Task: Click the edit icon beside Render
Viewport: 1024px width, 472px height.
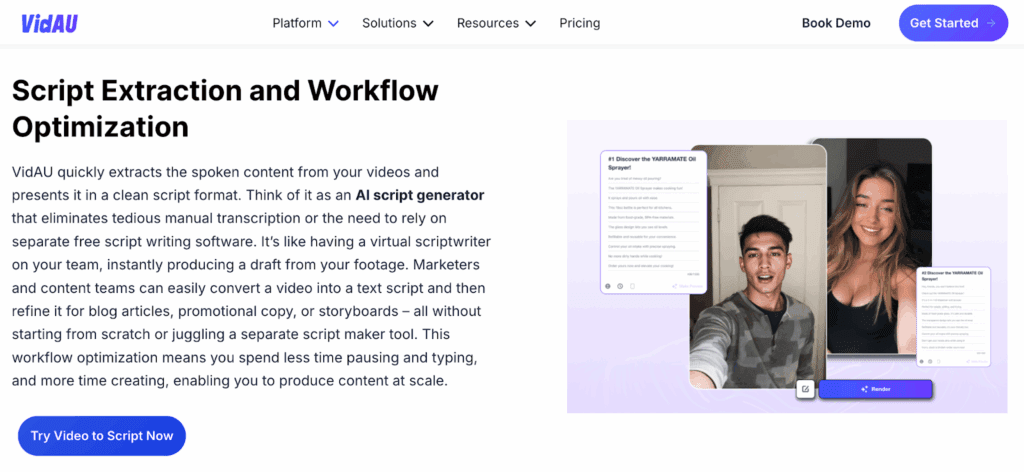Action: 805,389
